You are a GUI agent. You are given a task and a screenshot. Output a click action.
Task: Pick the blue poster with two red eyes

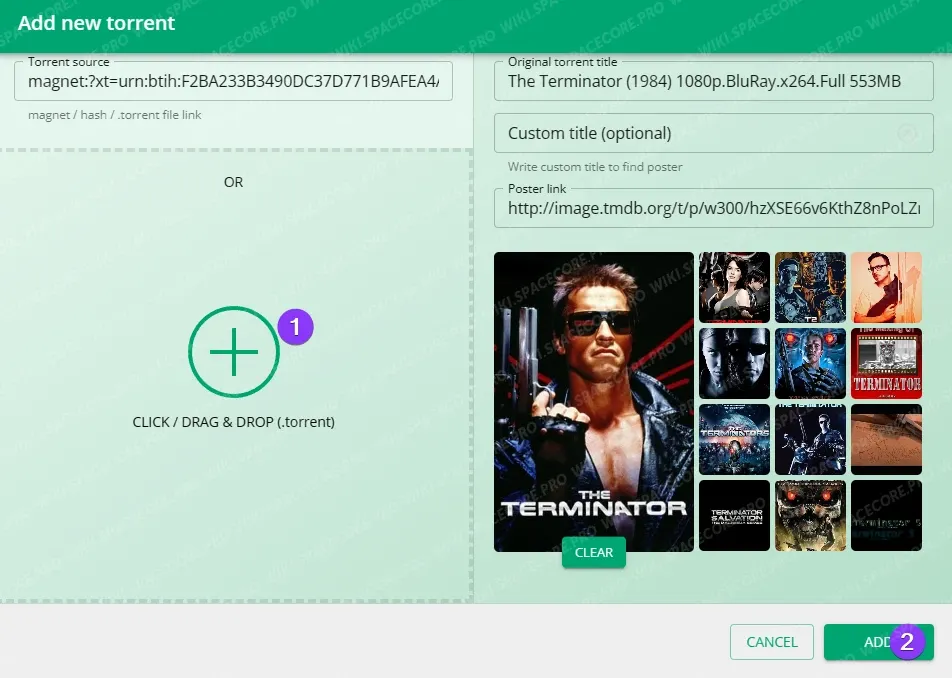click(810, 364)
